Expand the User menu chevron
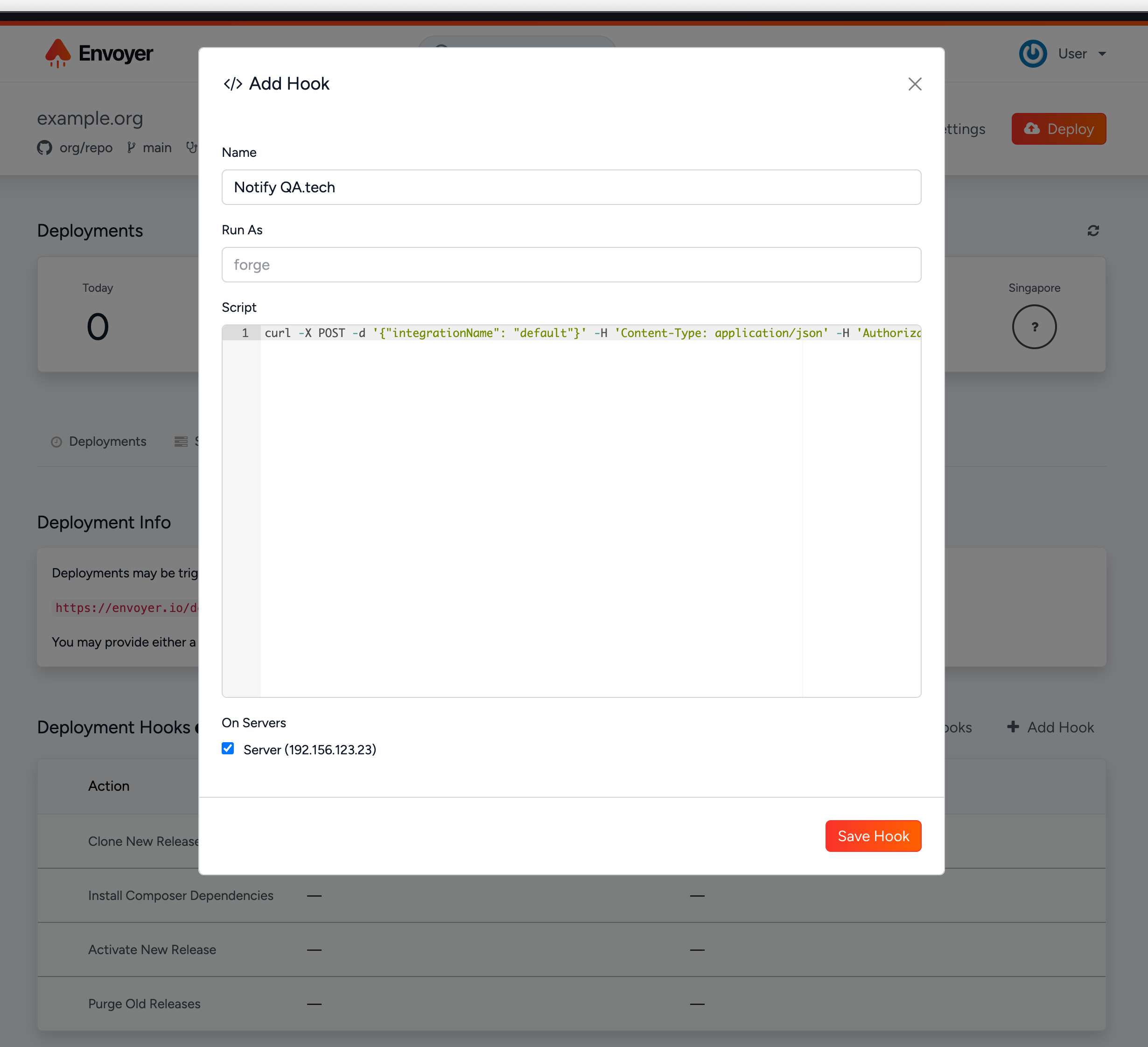Image resolution: width=1148 pixels, height=1047 pixels. 1102,54
